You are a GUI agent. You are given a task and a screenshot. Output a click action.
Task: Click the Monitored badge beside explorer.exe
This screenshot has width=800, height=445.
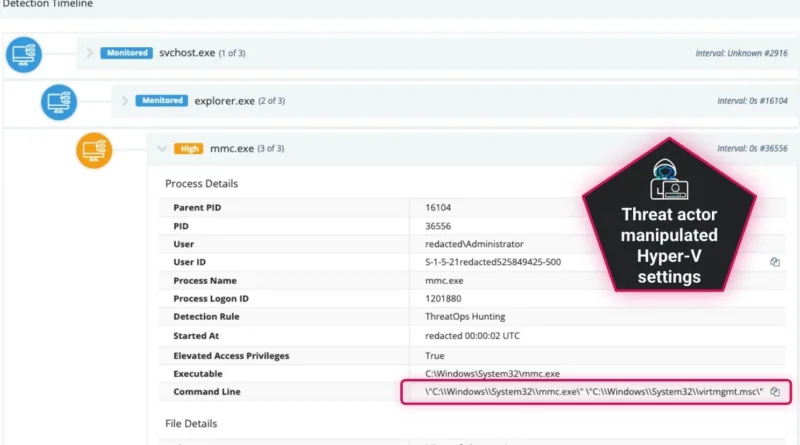click(x=161, y=101)
